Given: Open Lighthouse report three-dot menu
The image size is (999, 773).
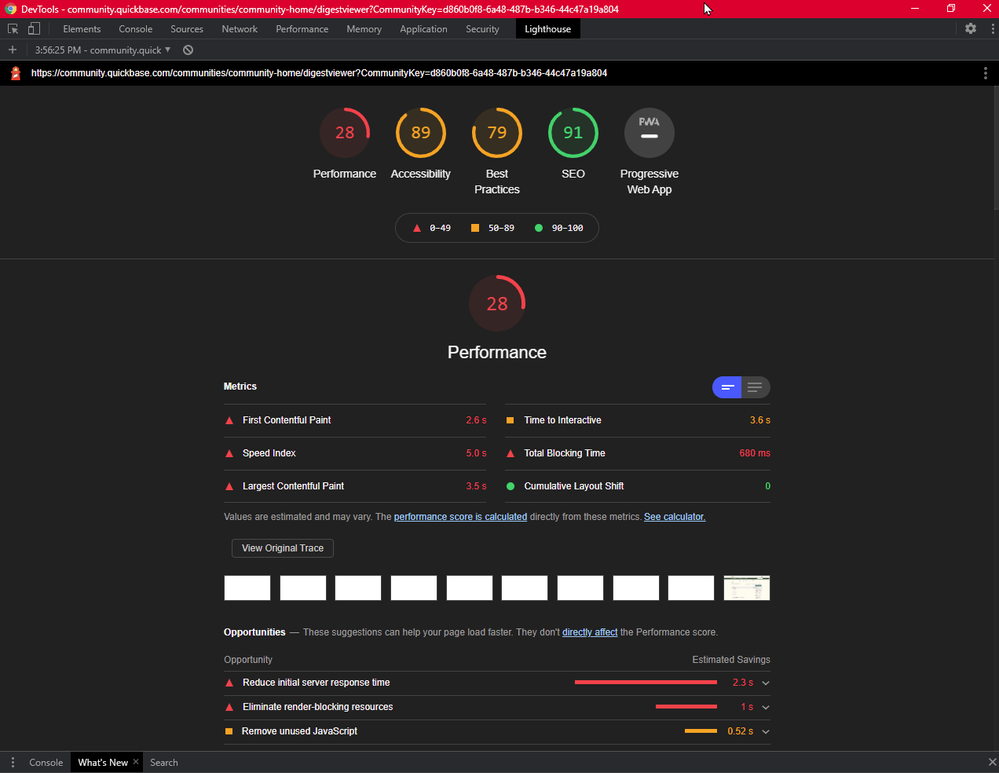Looking at the screenshot, I should point(985,73).
